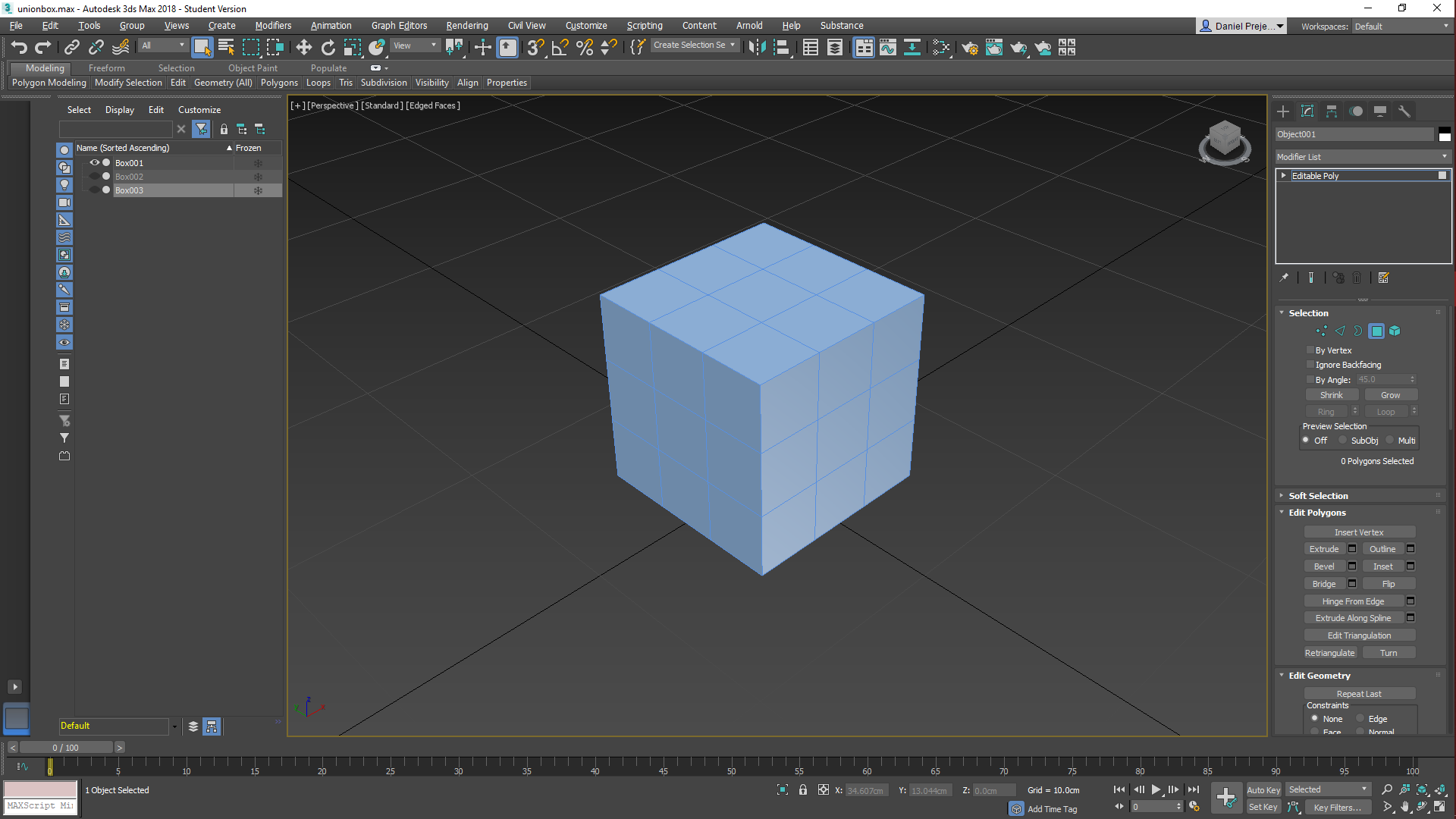
Task: Pin the modifier stack
Action: tap(1285, 278)
